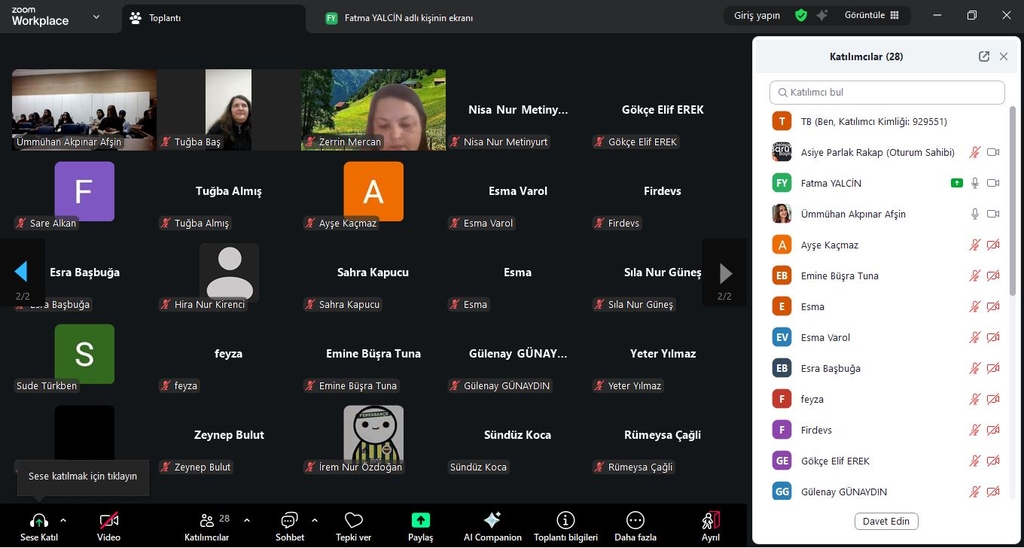Toggle Fatma YALCİN's microphone icon

[975, 183]
